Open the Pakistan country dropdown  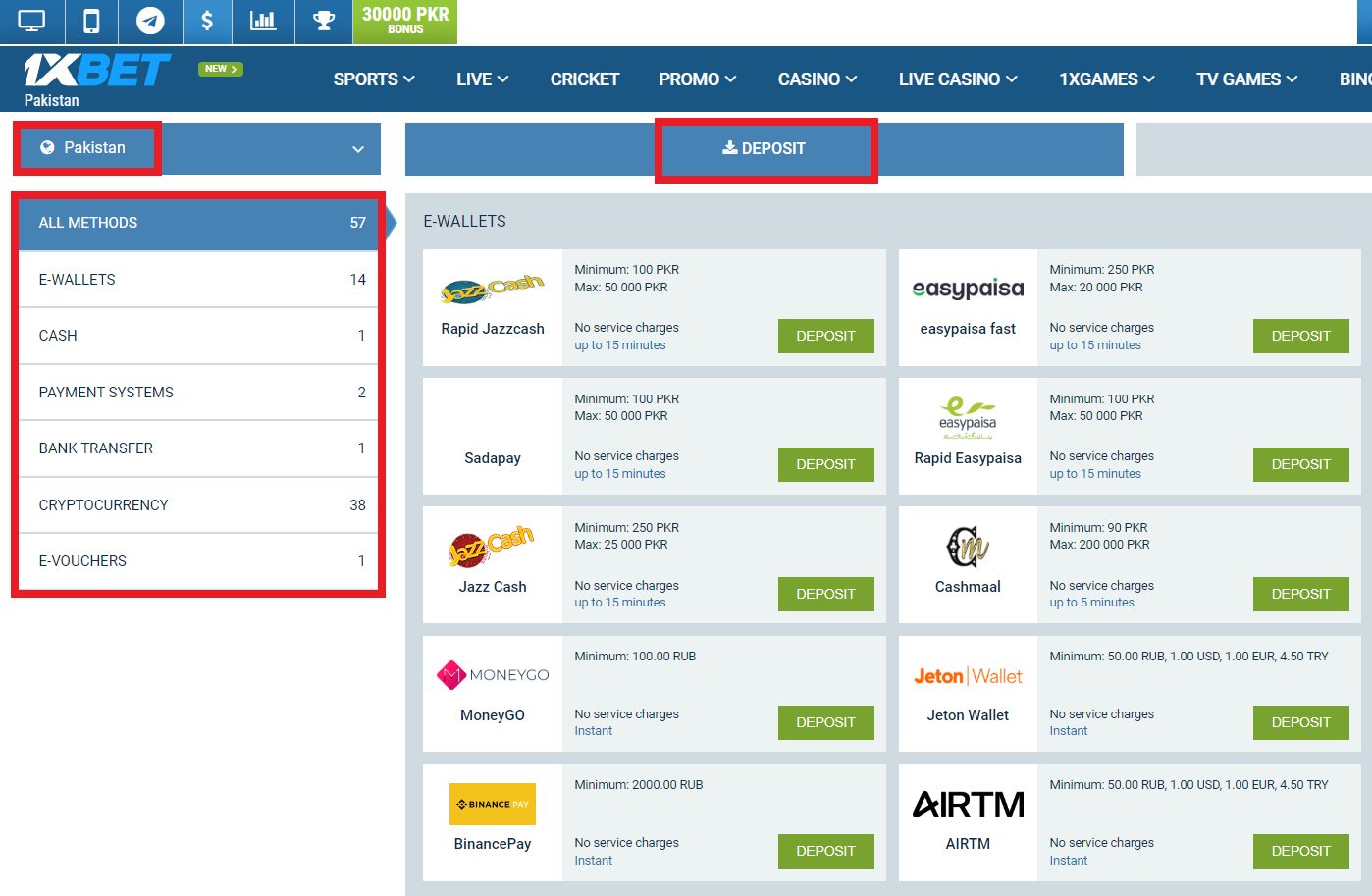point(198,148)
